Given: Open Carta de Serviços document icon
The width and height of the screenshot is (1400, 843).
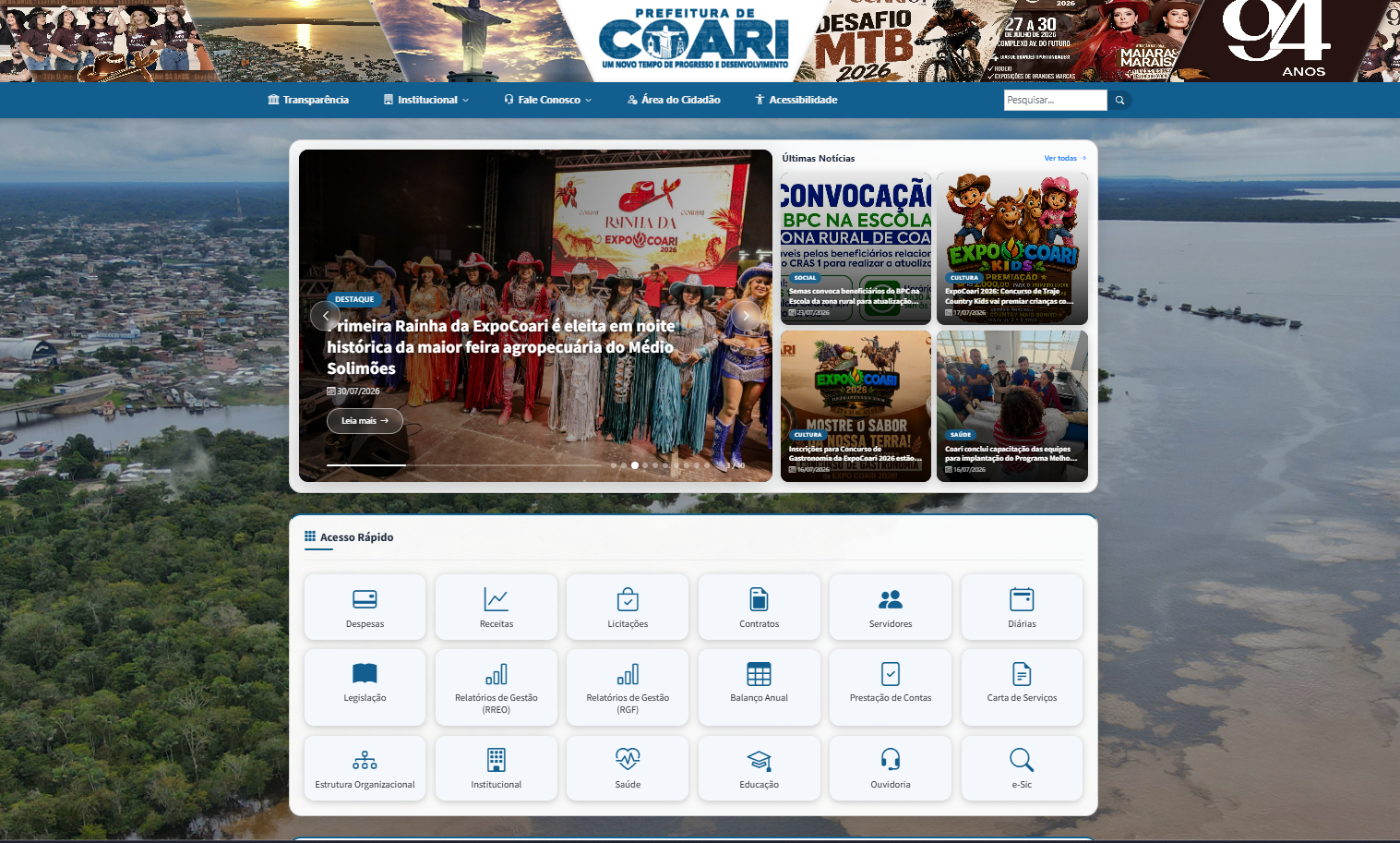Looking at the screenshot, I should pyautogui.click(x=1022, y=674).
